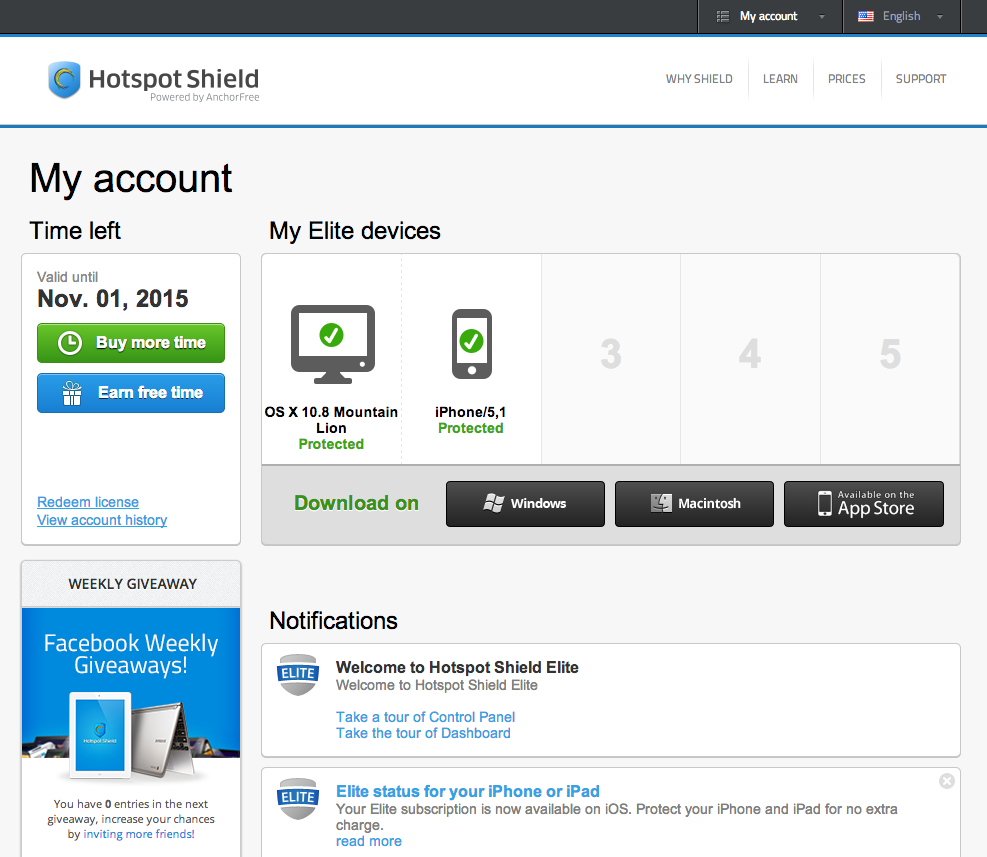Click the Hotspot Shield logo
Viewport: 987px width, 857px height.
(x=154, y=81)
